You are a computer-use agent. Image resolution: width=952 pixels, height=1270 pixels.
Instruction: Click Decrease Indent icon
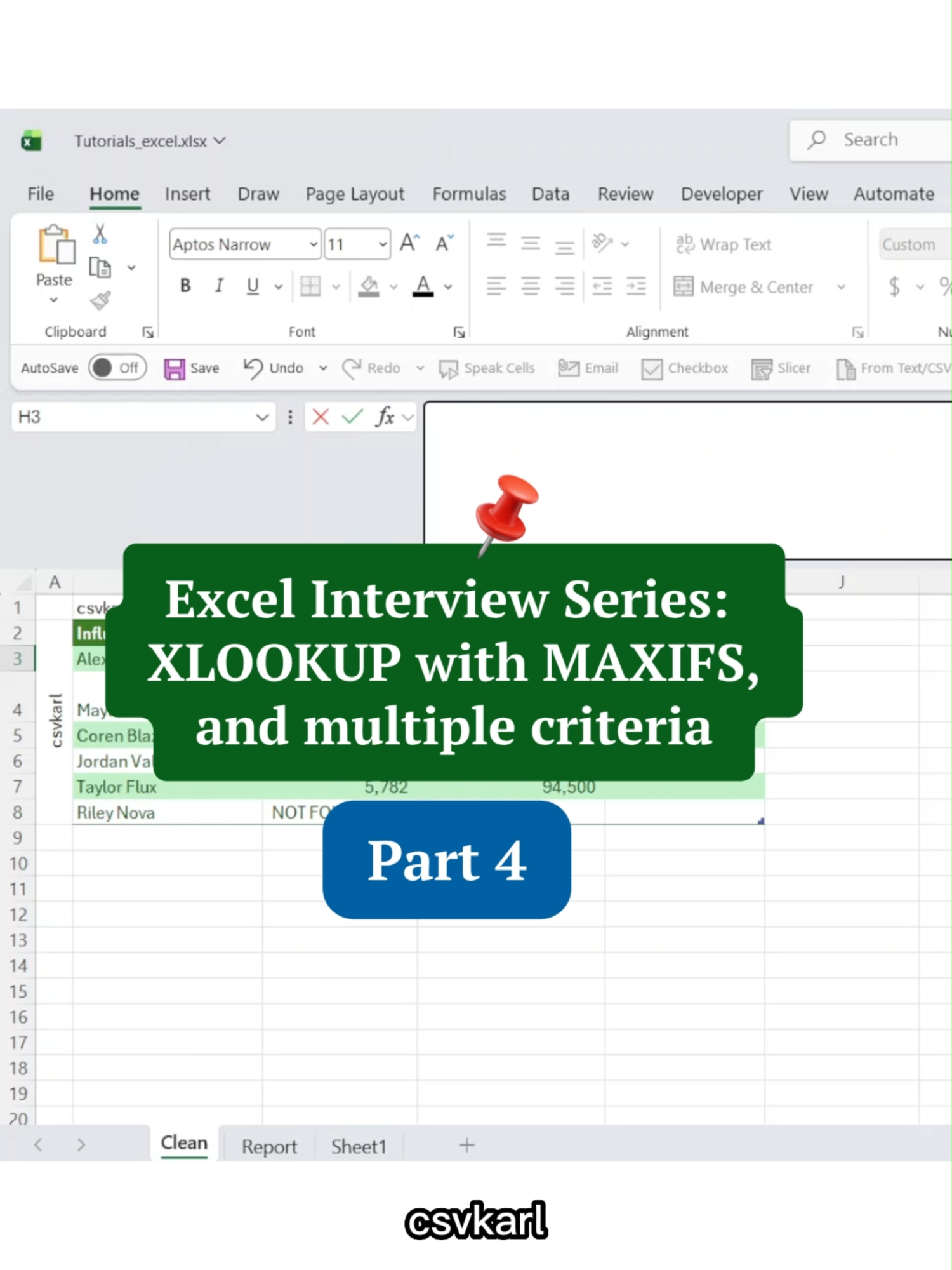click(602, 286)
